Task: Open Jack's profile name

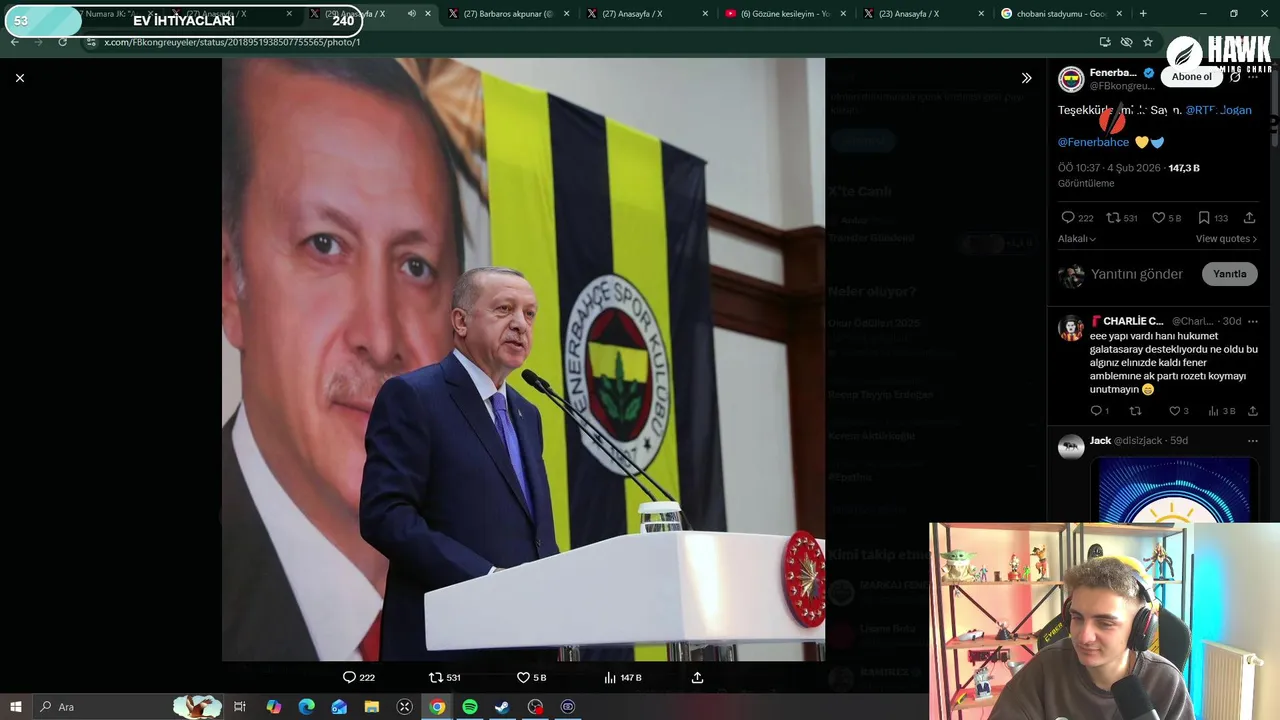Action: [x=1100, y=441]
